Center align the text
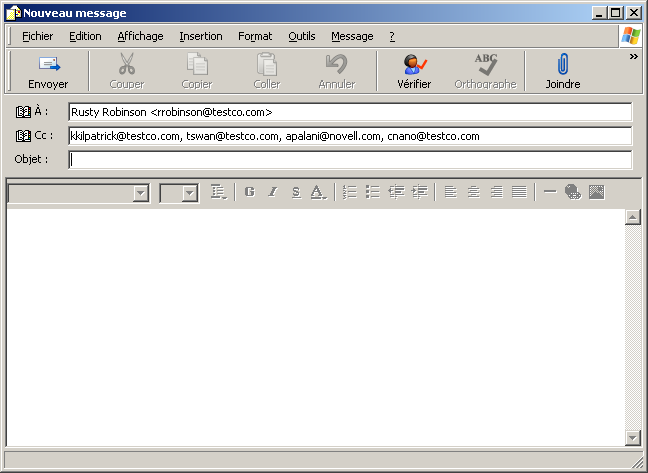648x473 pixels. pos(474,192)
